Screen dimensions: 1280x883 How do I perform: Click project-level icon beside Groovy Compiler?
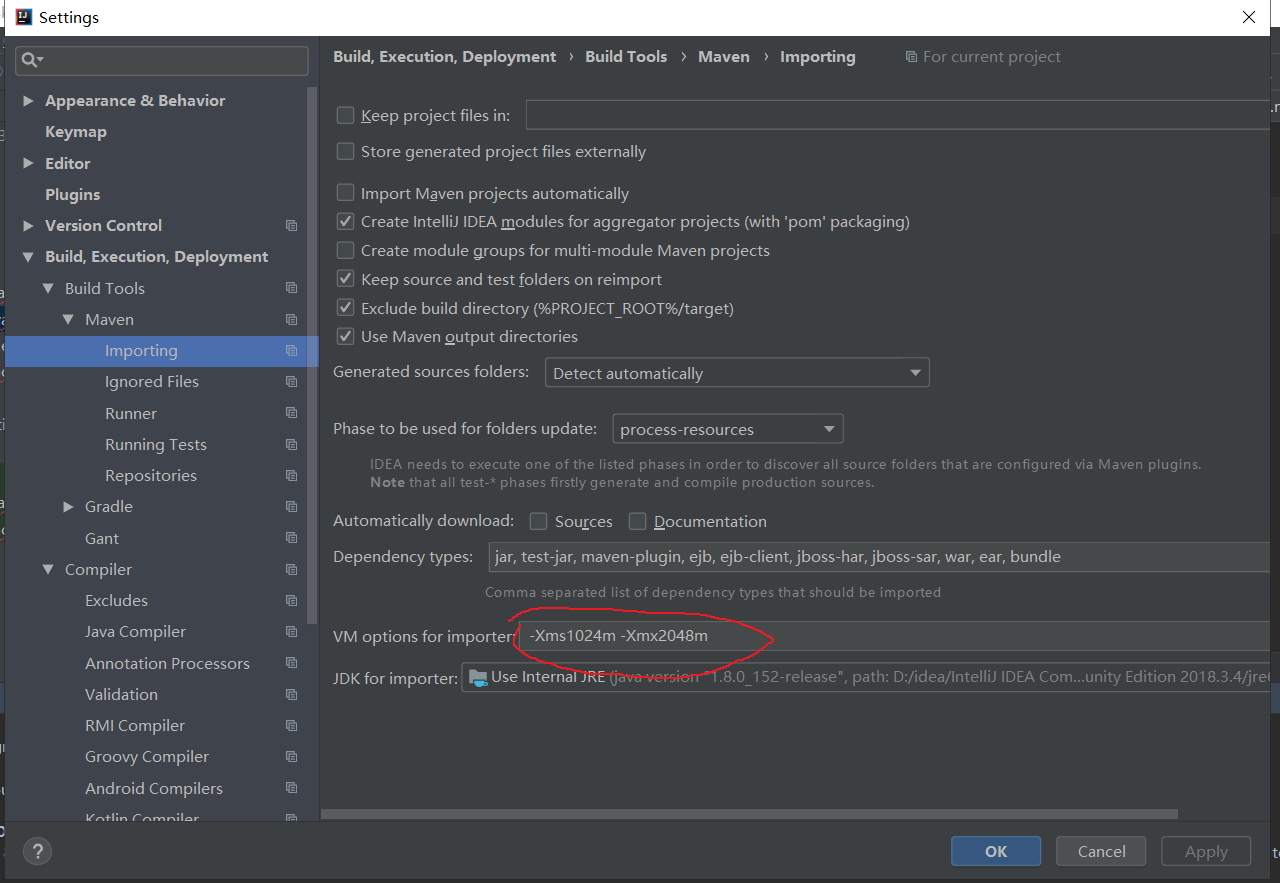pyautogui.click(x=291, y=757)
